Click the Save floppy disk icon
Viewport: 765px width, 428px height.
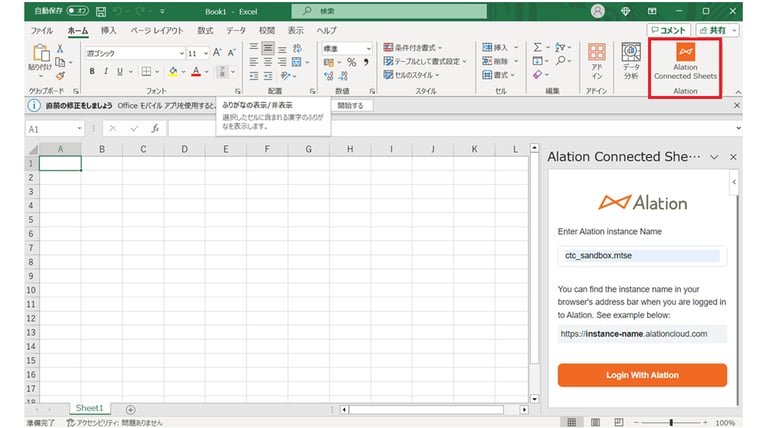pyautogui.click(x=101, y=11)
